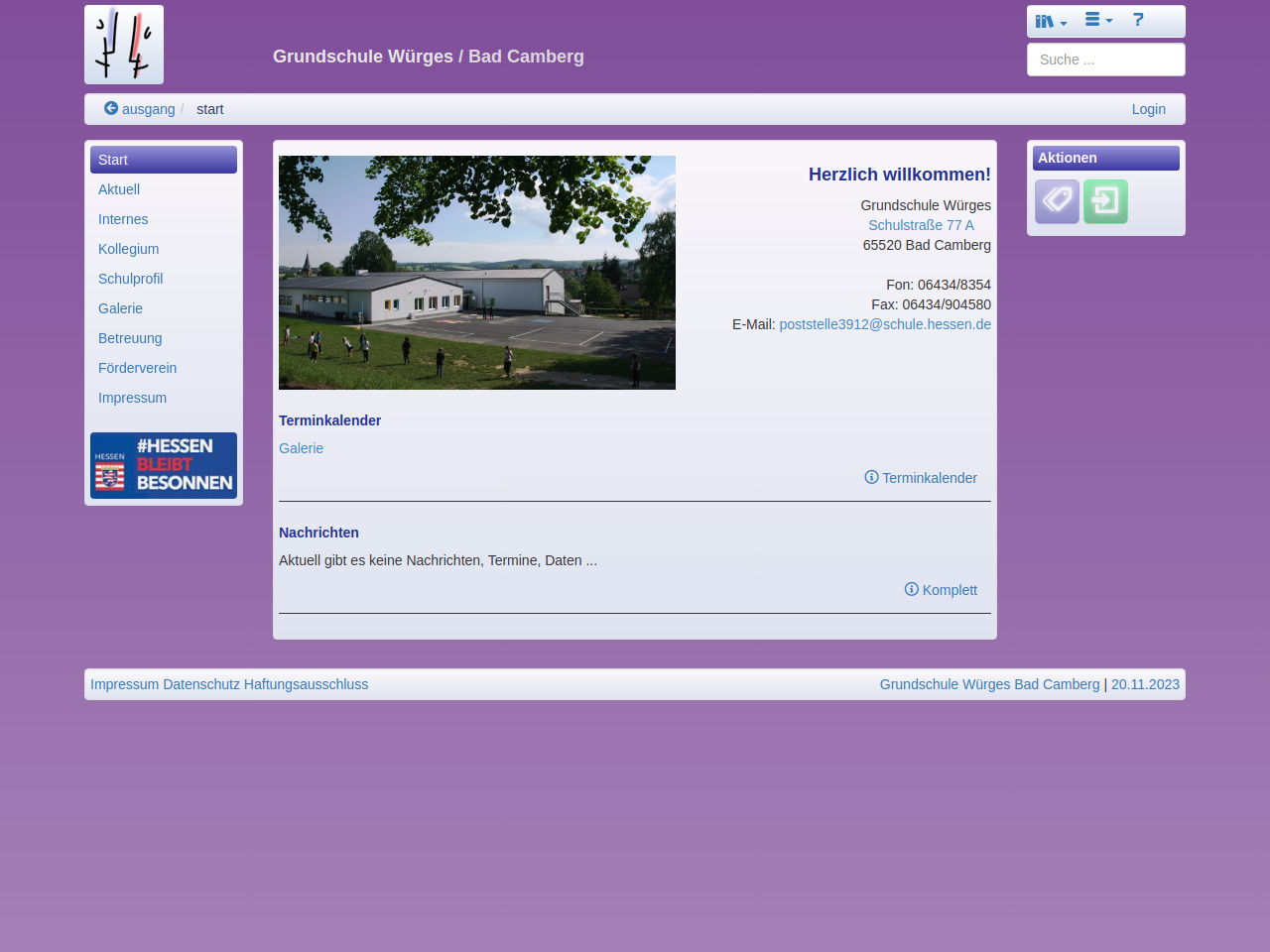1270x952 pixels.
Task: Click the info icon next to Komplett
Action: 912,589
